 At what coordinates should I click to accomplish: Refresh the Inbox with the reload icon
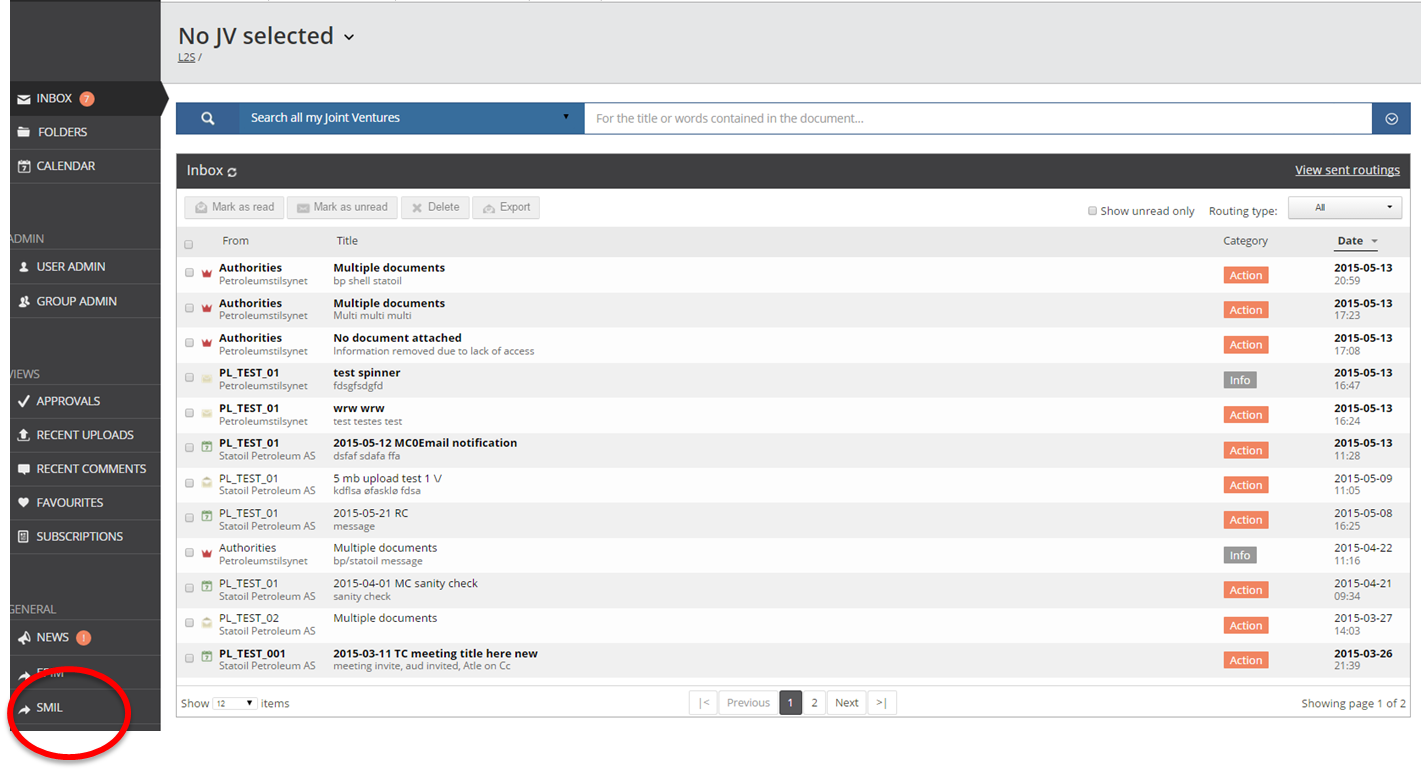(x=232, y=172)
